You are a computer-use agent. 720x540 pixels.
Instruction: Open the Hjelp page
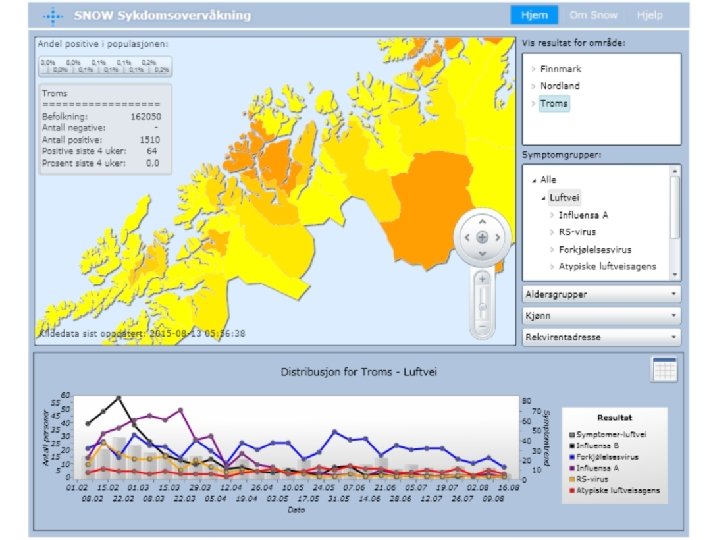tap(649, 15)
